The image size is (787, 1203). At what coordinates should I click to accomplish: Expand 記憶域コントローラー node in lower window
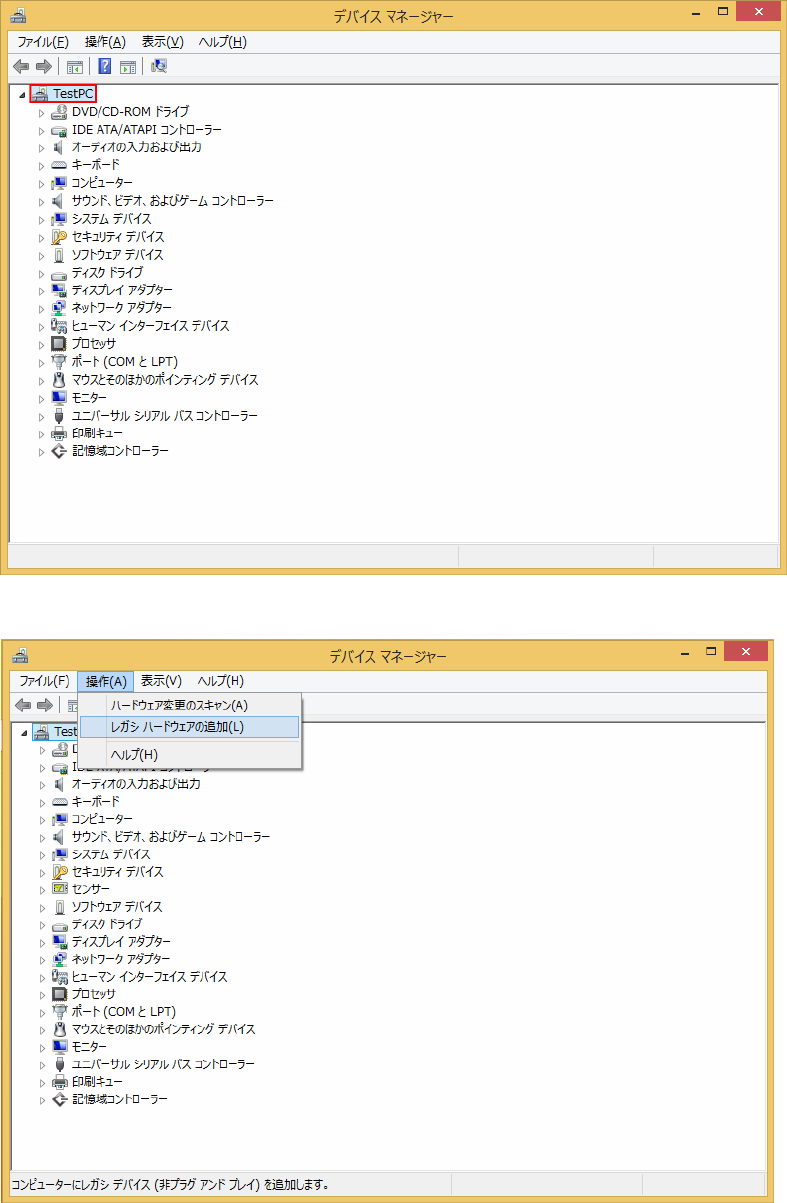pyautogui.click(x=42, y=1100)
